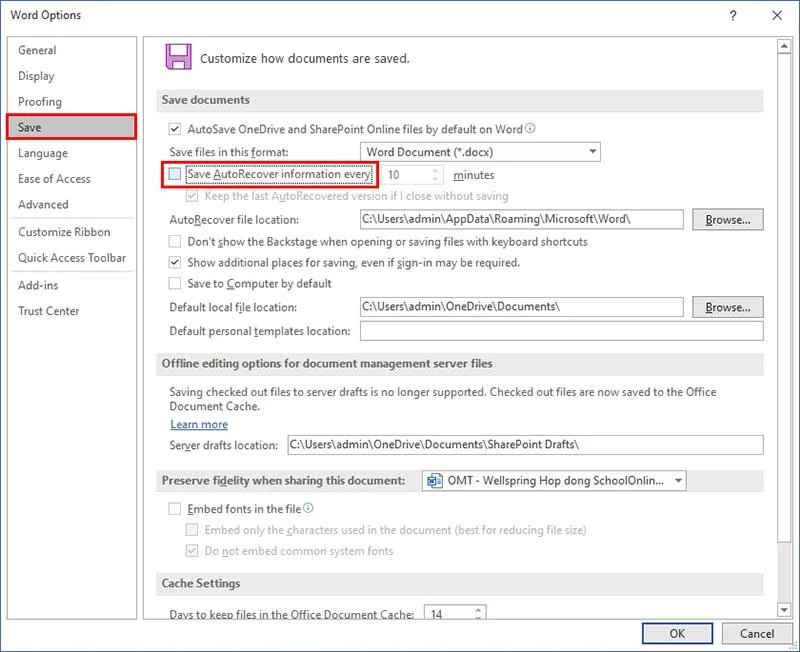
Task: Open the Preserve fidelity document dropdown
Action: (x=554, y=481)
